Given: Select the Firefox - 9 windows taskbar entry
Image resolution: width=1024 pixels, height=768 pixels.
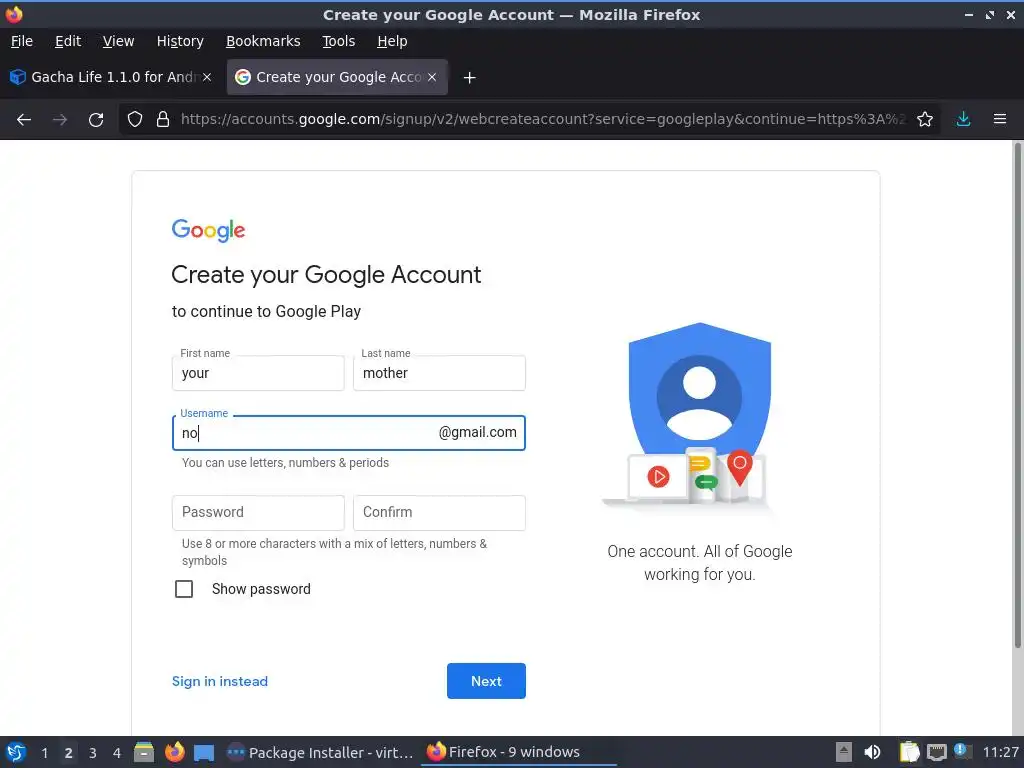Looking at the screenshot, I should point(520,752).
